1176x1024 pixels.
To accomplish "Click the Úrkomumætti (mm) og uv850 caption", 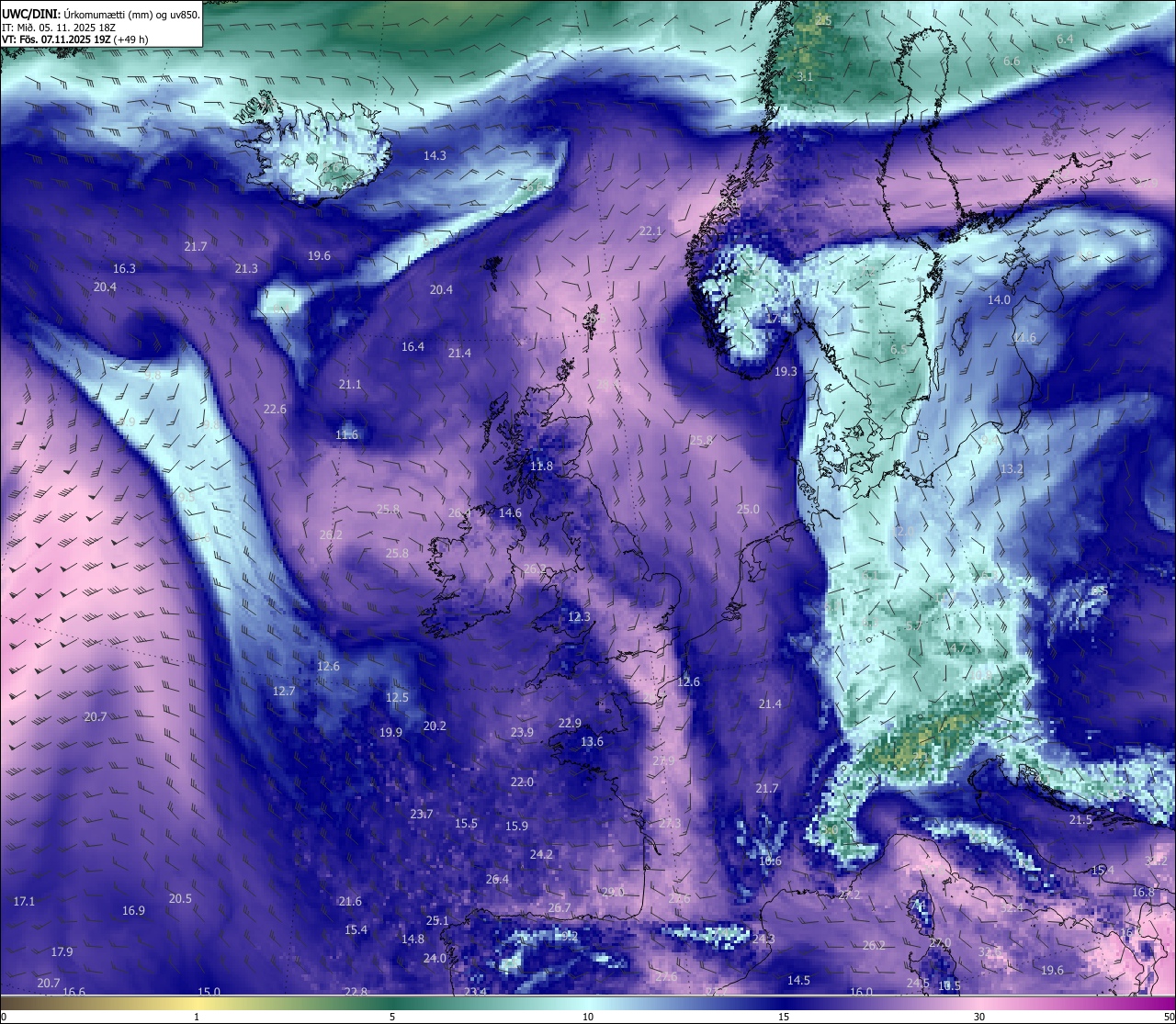I will coord(131,14).
